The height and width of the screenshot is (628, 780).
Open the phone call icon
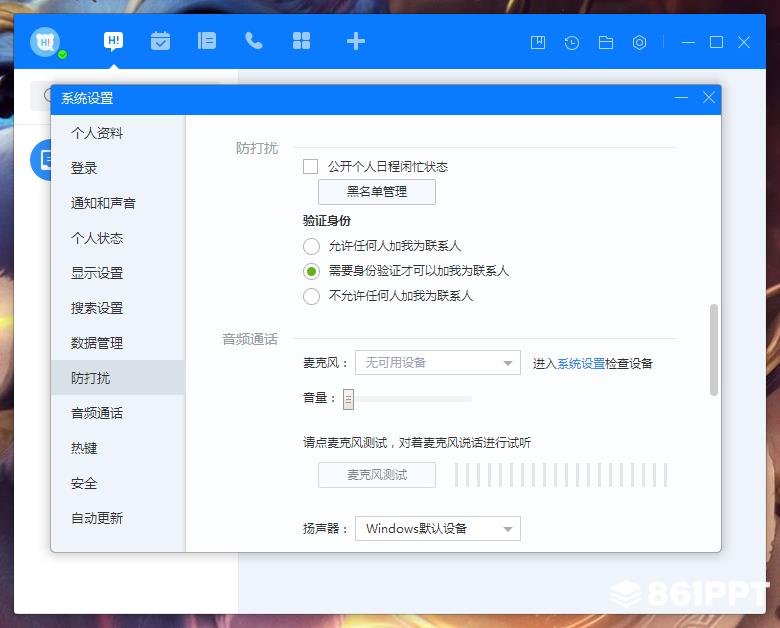coord(254,41)
